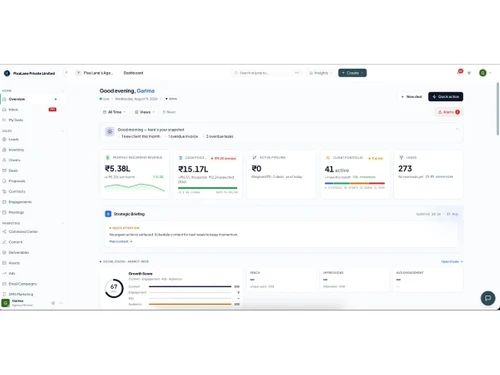
Task: Click the Engagements sidebar icon
Action: point(4,202)
